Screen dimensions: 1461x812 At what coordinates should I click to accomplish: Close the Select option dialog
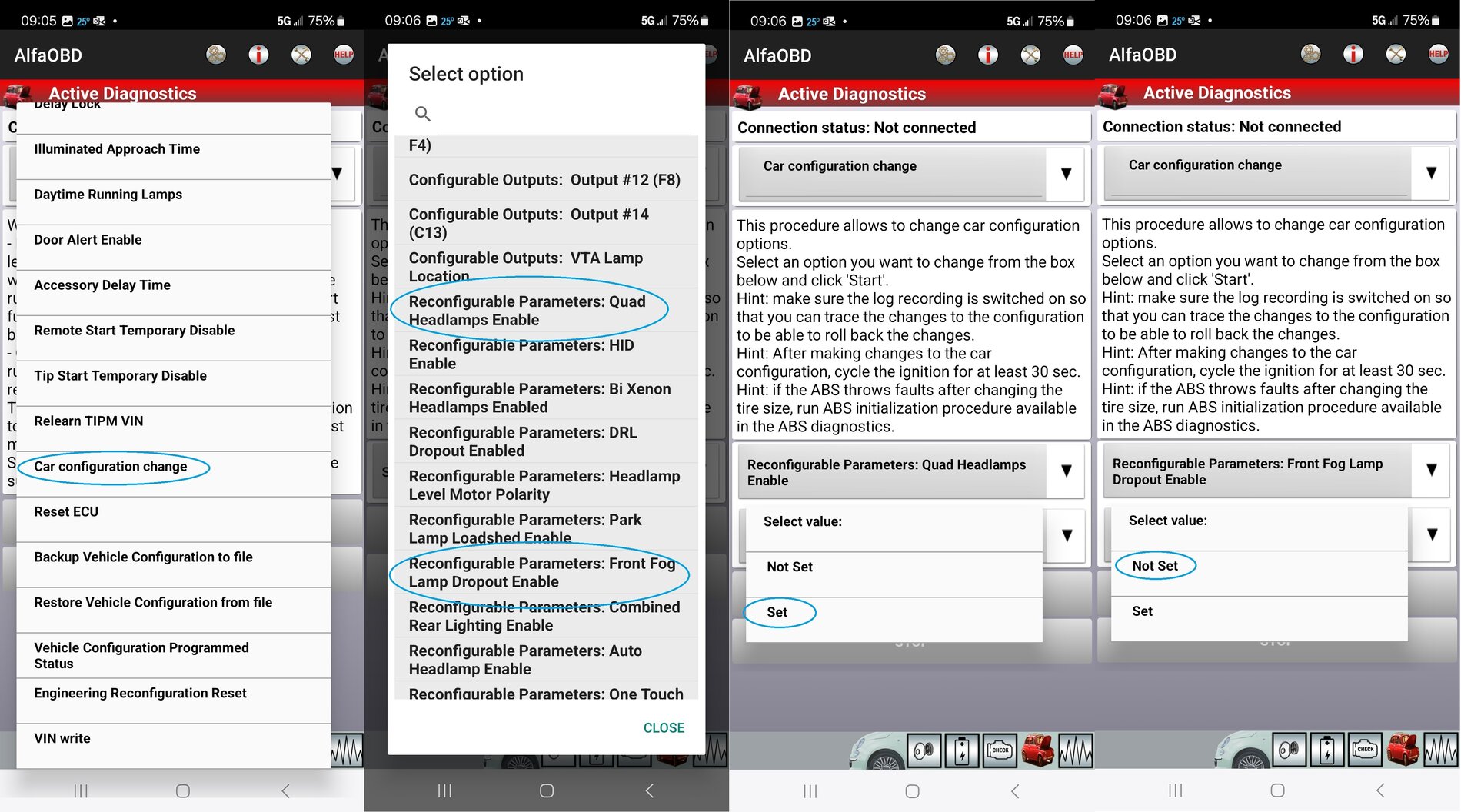(664, 727)
